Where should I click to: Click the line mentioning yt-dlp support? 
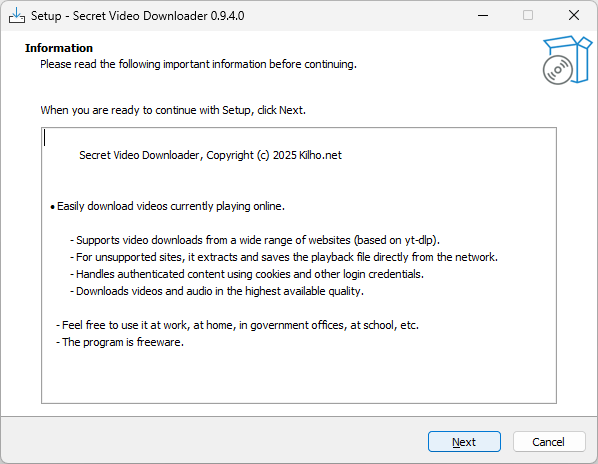coord(255,240)
